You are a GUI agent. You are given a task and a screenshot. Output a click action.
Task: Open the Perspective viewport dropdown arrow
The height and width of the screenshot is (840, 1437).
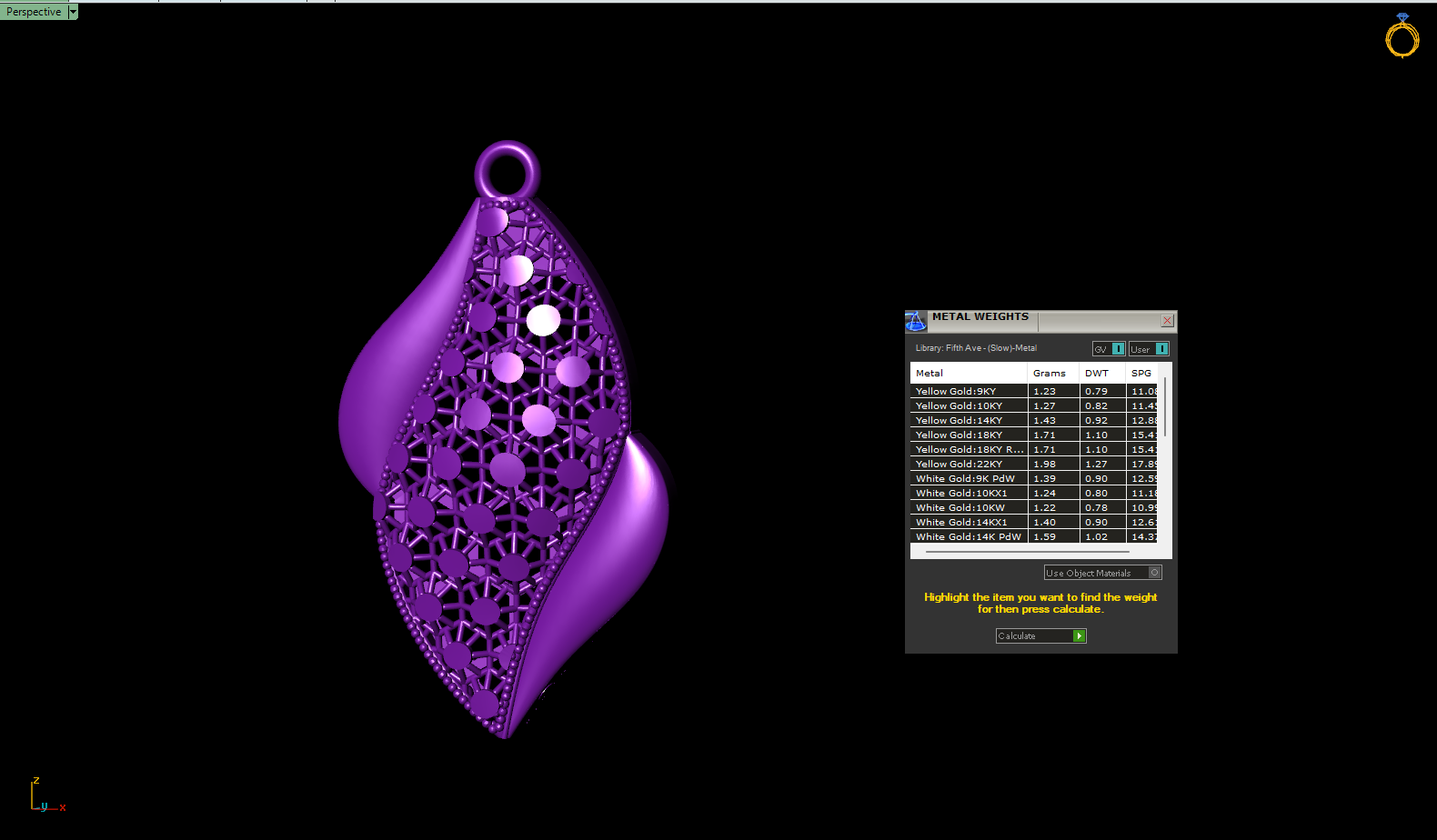74,12
